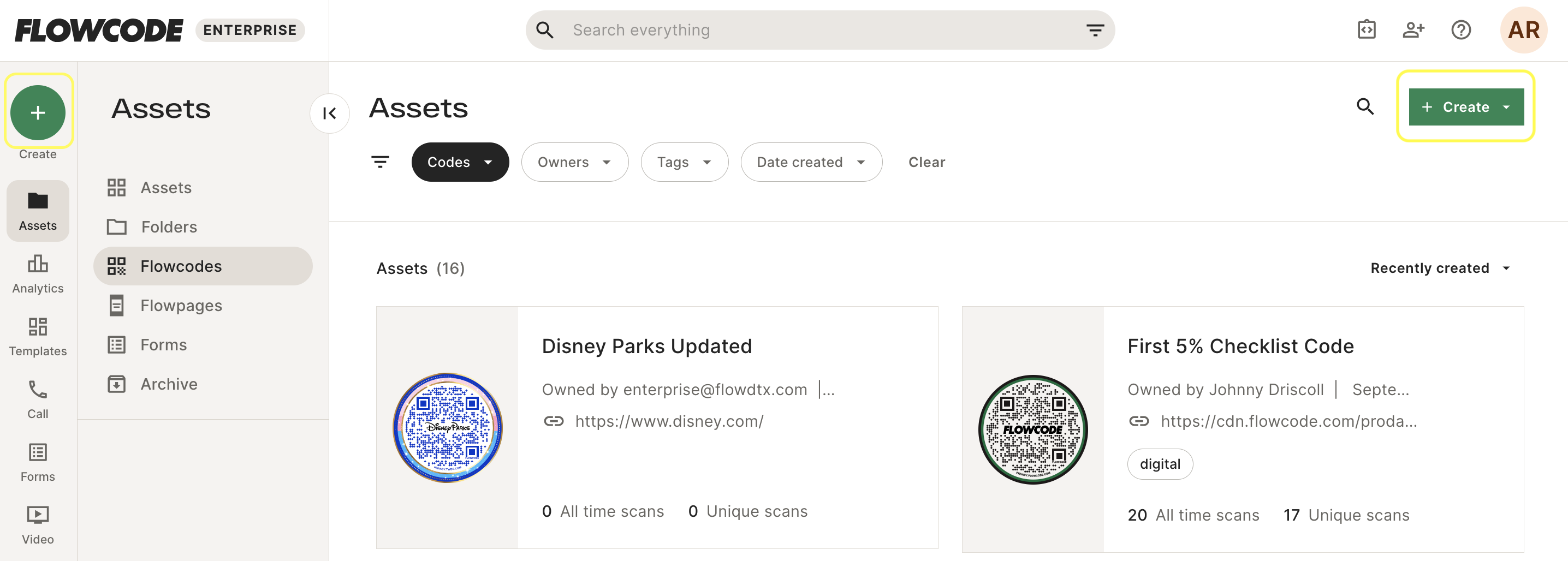Expand the Codes filter dropdown

point(460,162)
